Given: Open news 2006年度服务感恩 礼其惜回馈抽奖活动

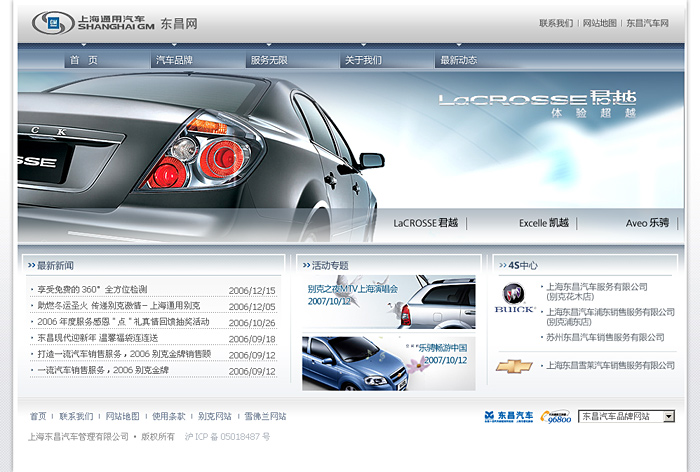Looking at the screenshot, I should coord(123,322).
